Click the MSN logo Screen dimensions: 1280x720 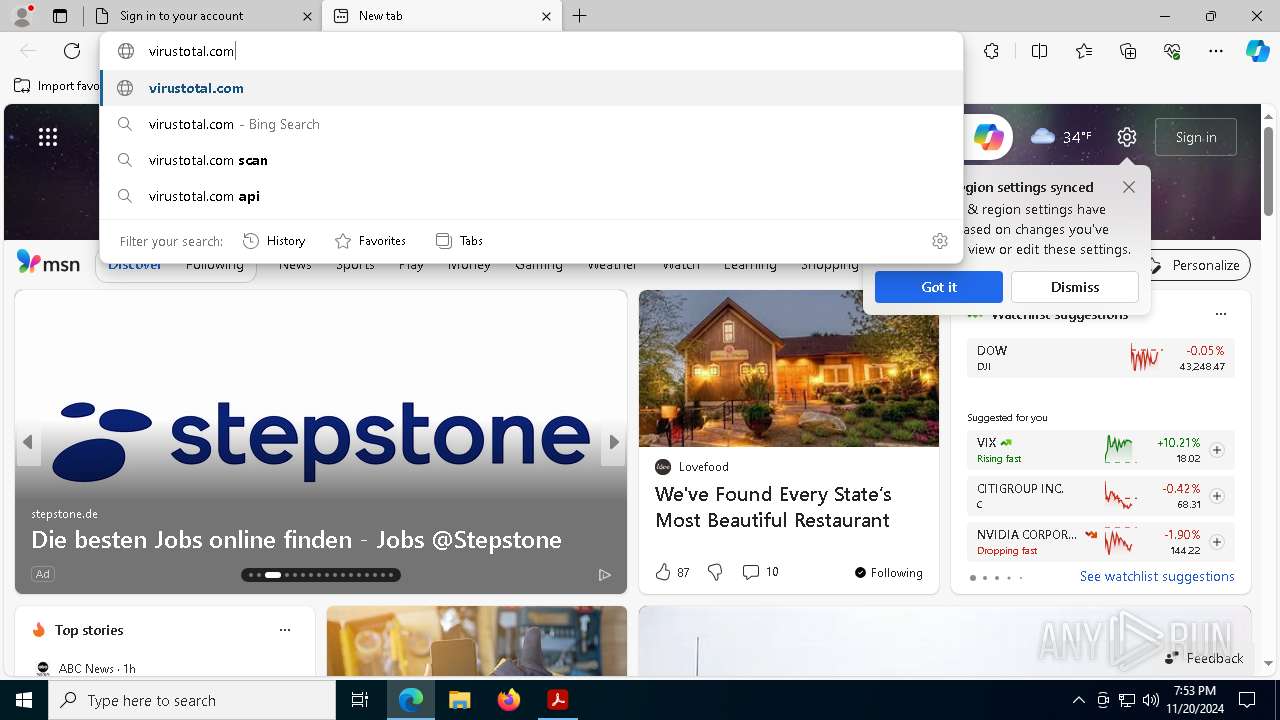click(x=48, y=263)
